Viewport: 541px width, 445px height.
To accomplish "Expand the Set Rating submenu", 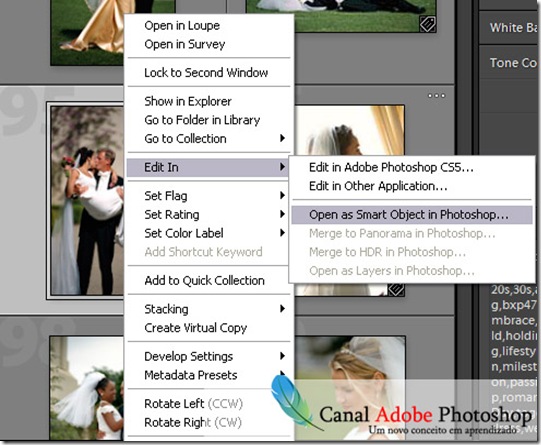I will 208,214.
